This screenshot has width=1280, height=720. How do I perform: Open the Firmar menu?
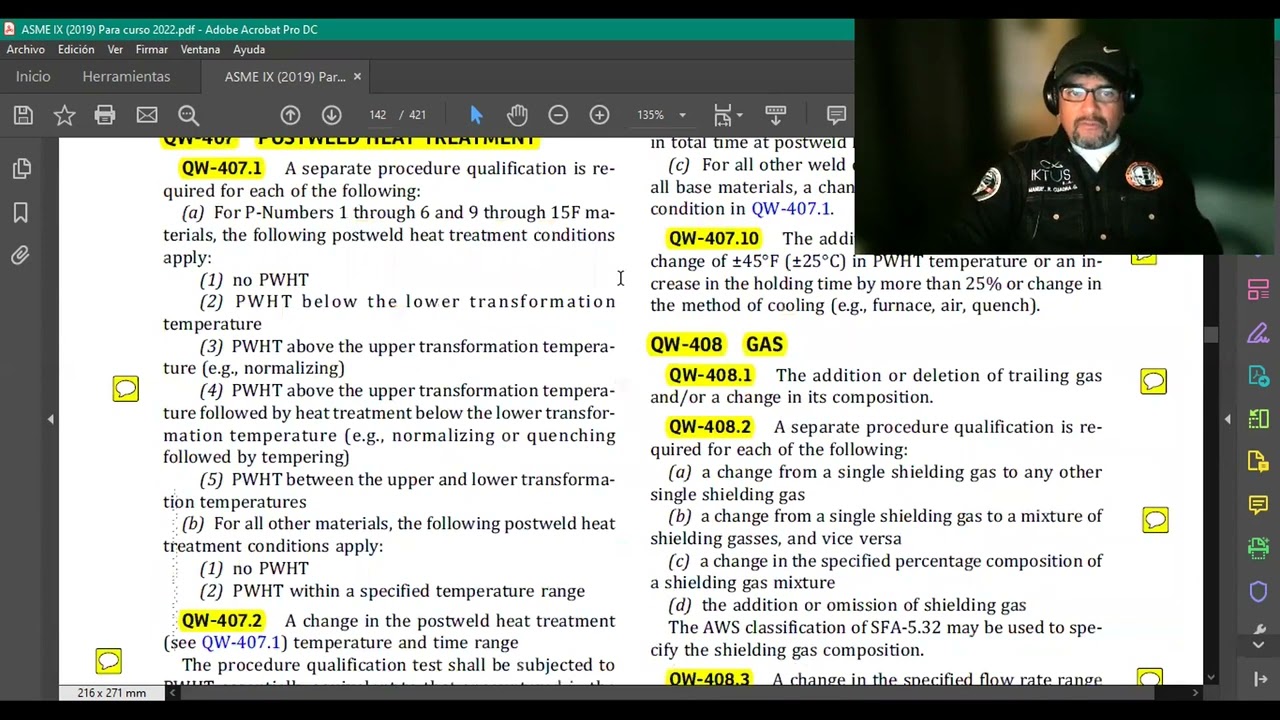[x=152, y=50]
